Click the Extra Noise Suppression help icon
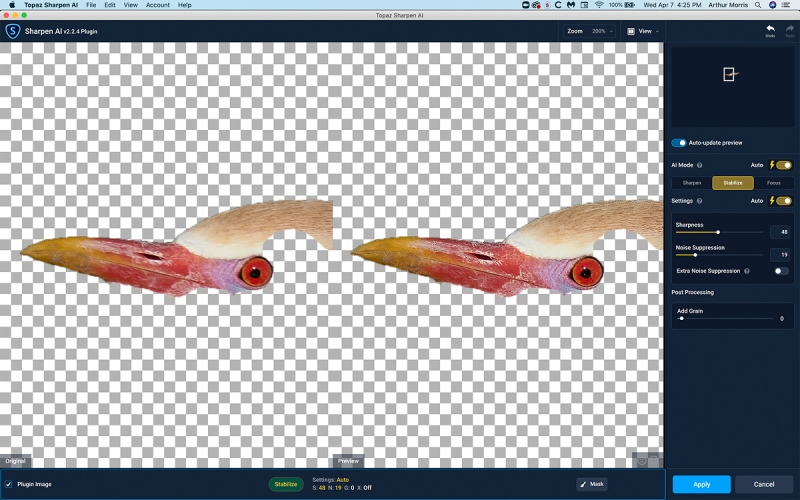The image size is (800, 500). click(747, 271)
